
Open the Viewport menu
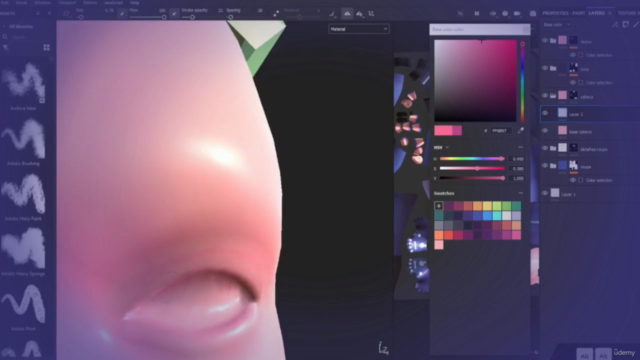pos(67,2)
